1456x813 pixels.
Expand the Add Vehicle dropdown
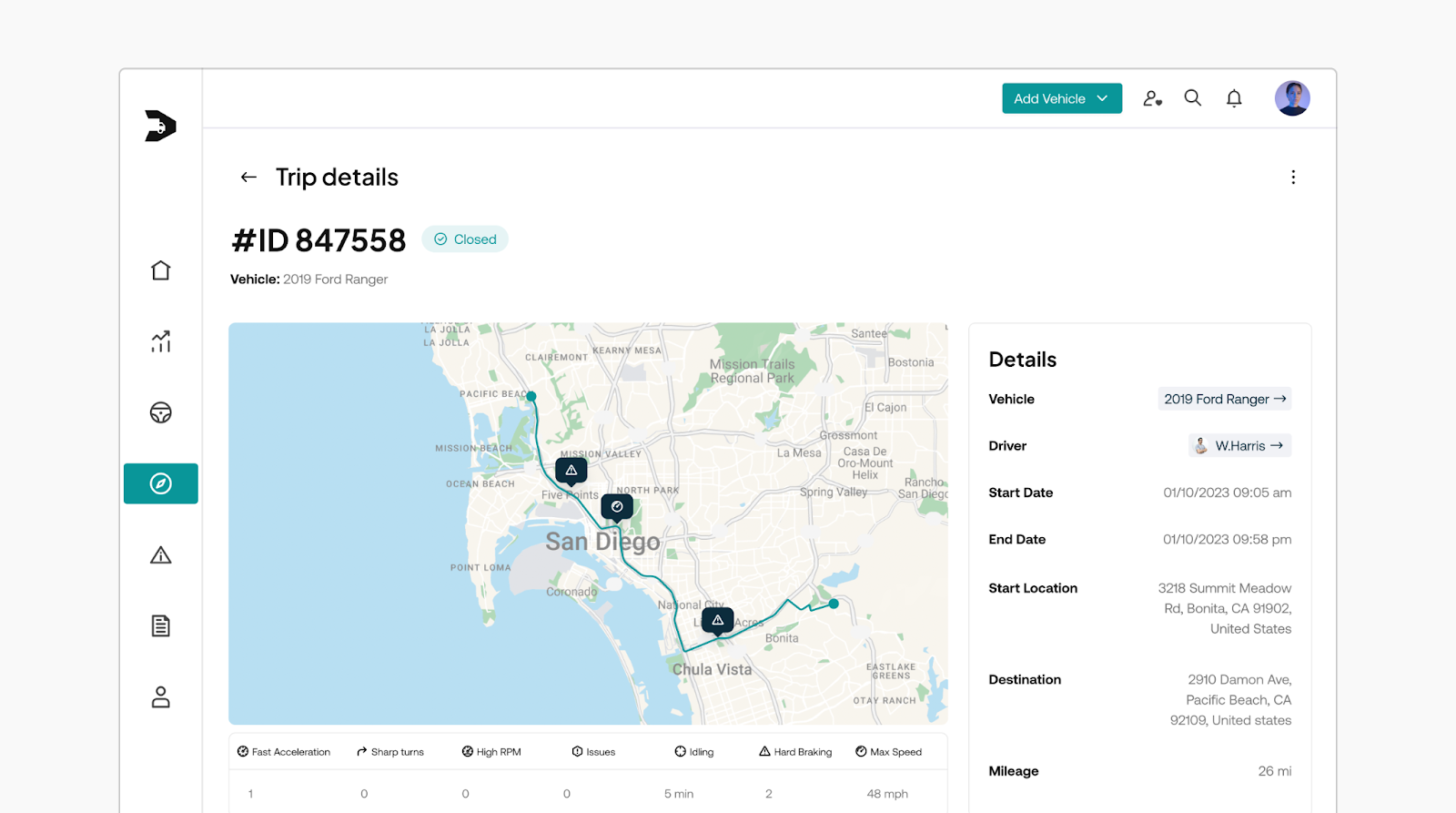click(1062, 98)
